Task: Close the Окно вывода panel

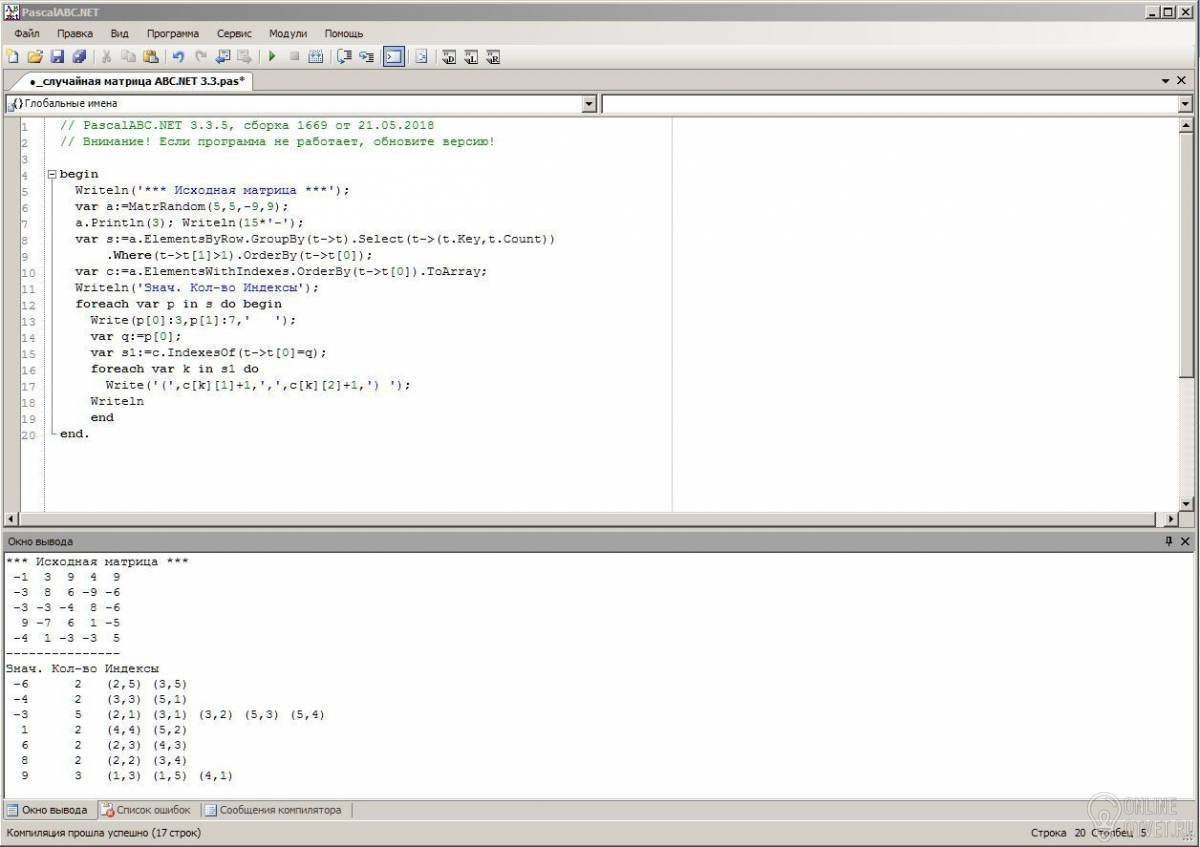Action: coord(1186,541)
